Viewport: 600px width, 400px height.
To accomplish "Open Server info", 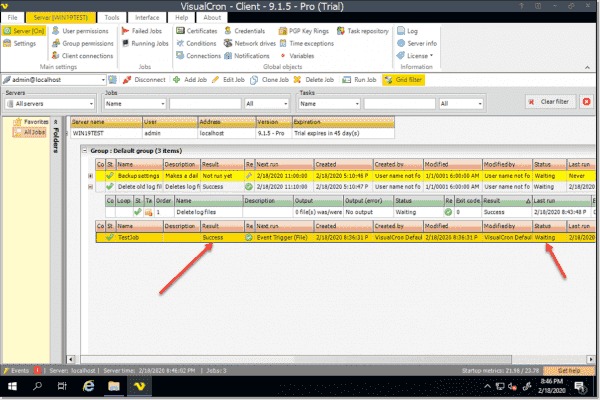I will 417,43.
